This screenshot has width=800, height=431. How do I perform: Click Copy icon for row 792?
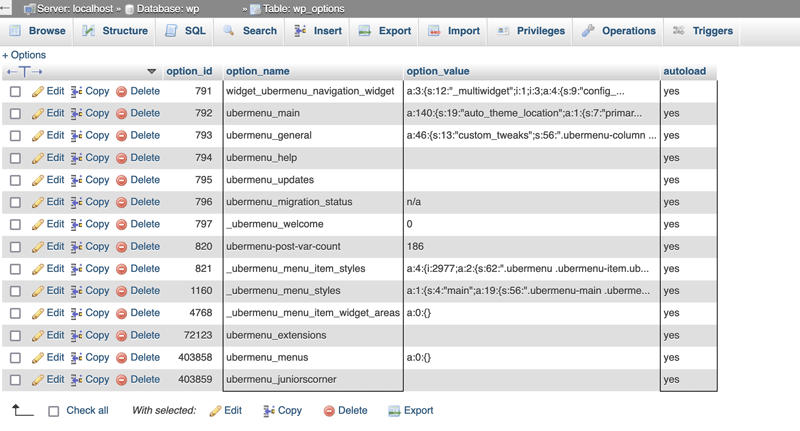(x=77, y=114)
